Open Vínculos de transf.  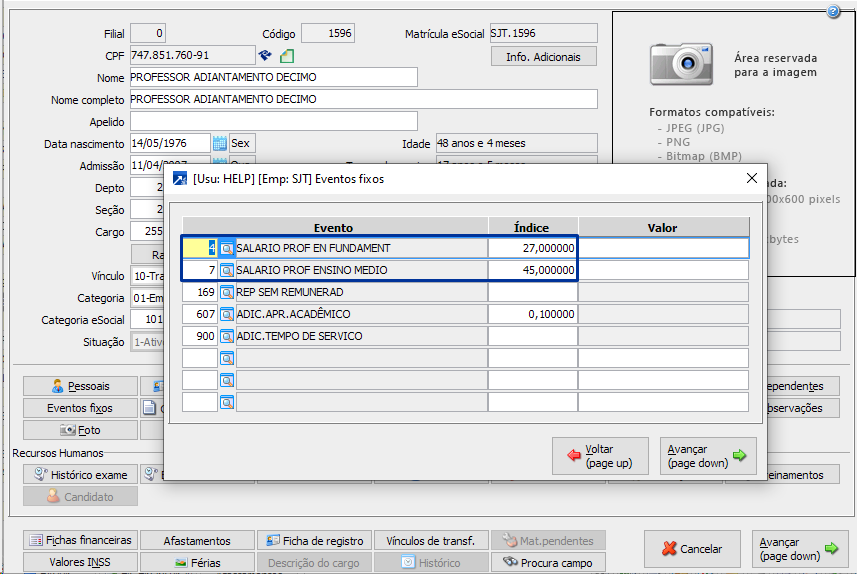click(431, 540)
